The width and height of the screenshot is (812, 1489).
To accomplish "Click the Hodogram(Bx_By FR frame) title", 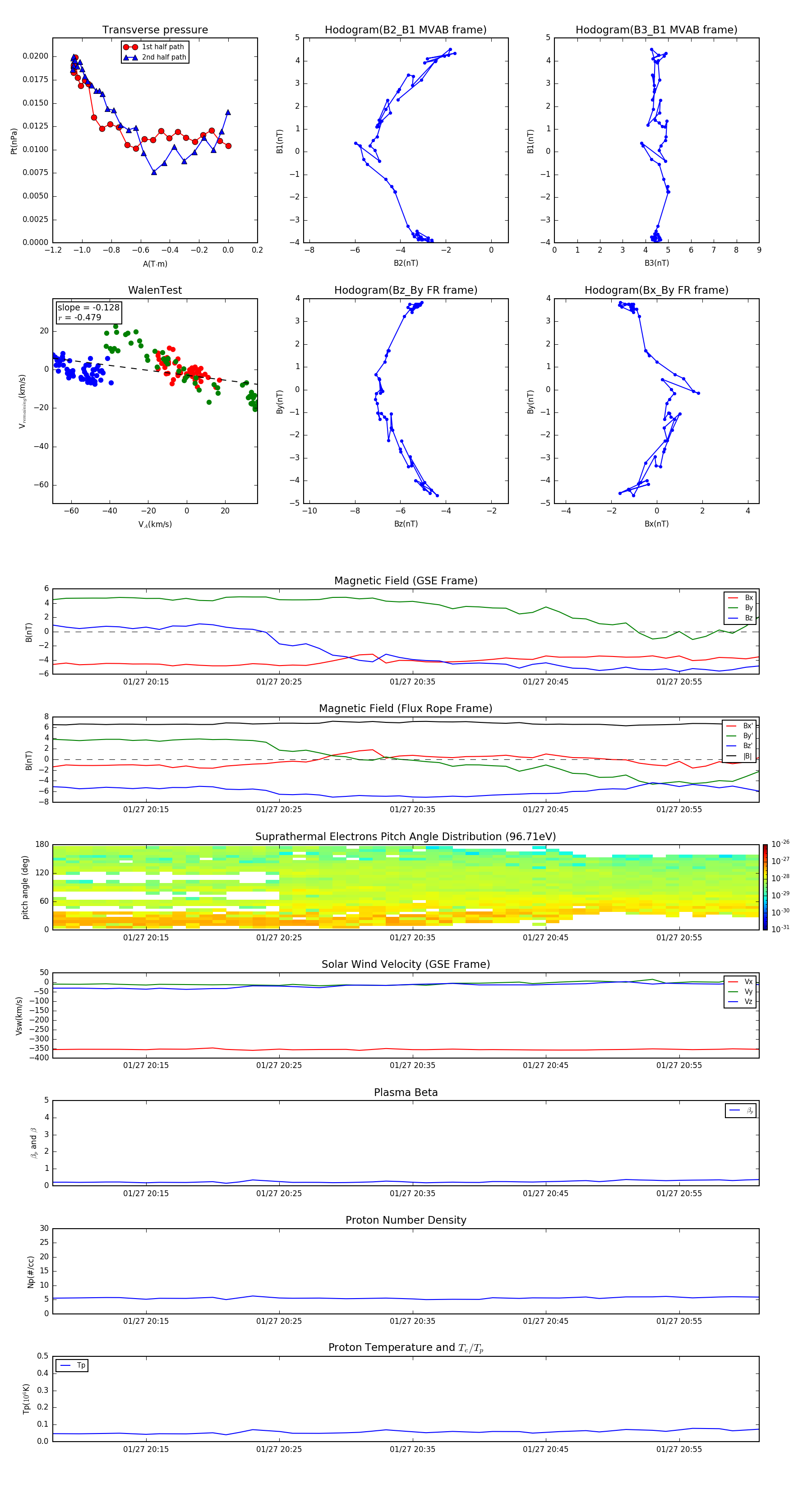I will [656, 290].
